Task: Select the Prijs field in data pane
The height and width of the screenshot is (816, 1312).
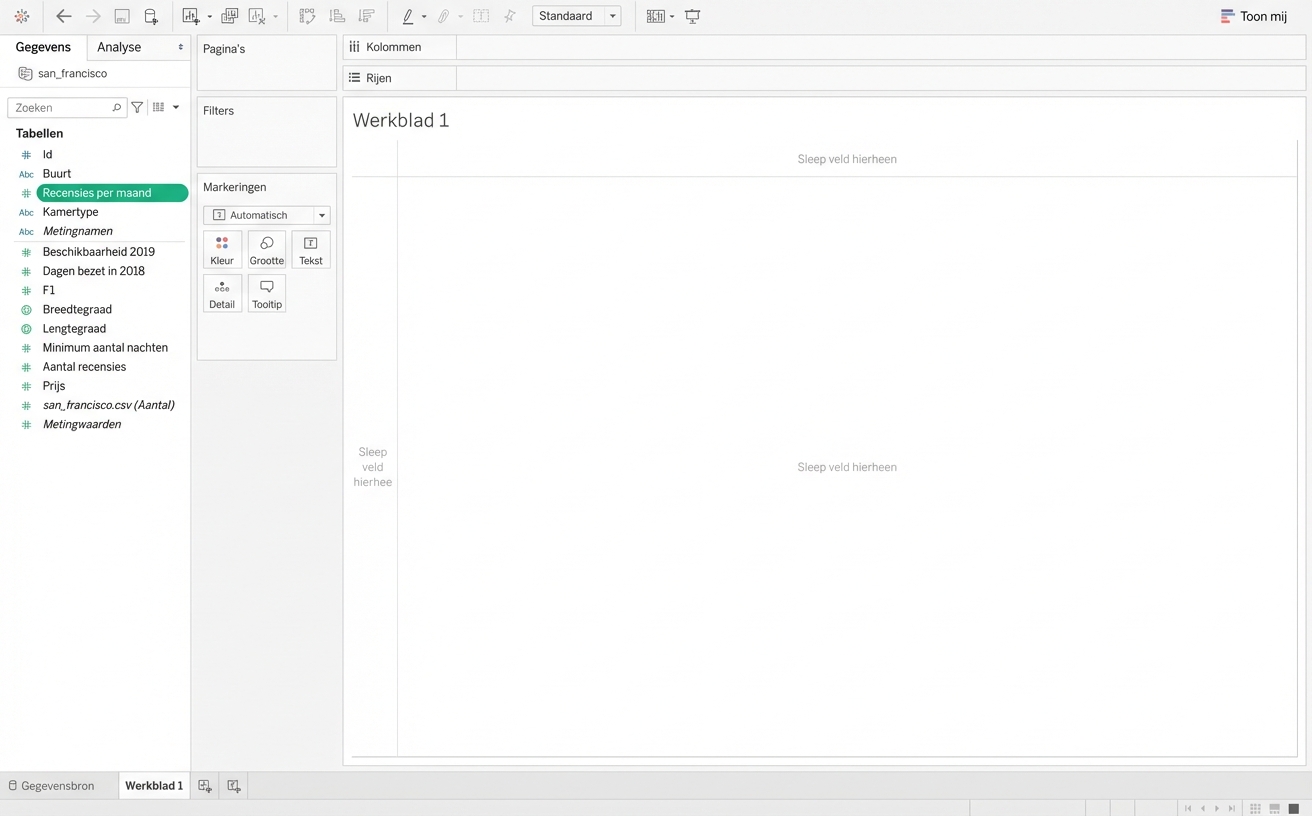Action: coord(54,386)
